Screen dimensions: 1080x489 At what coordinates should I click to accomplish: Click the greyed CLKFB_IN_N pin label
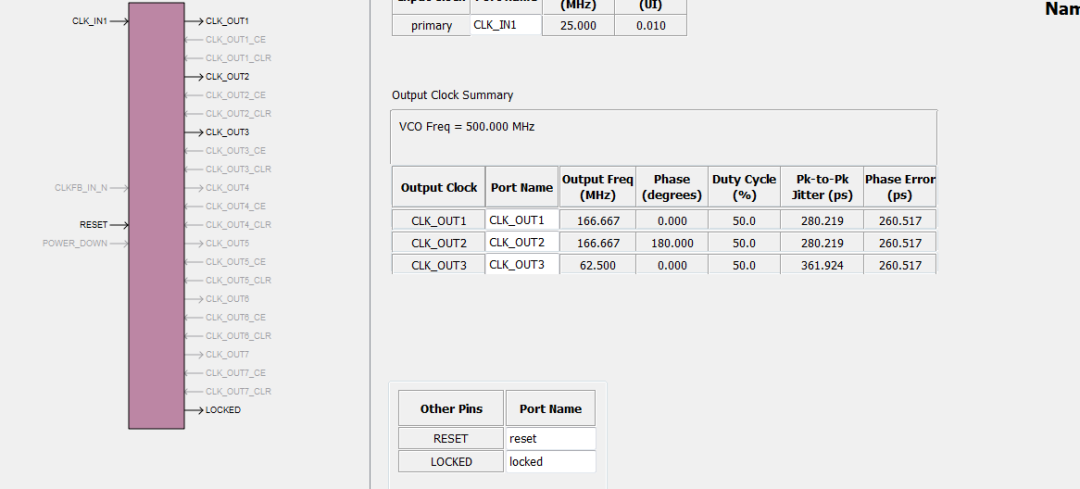pos(81,188)
